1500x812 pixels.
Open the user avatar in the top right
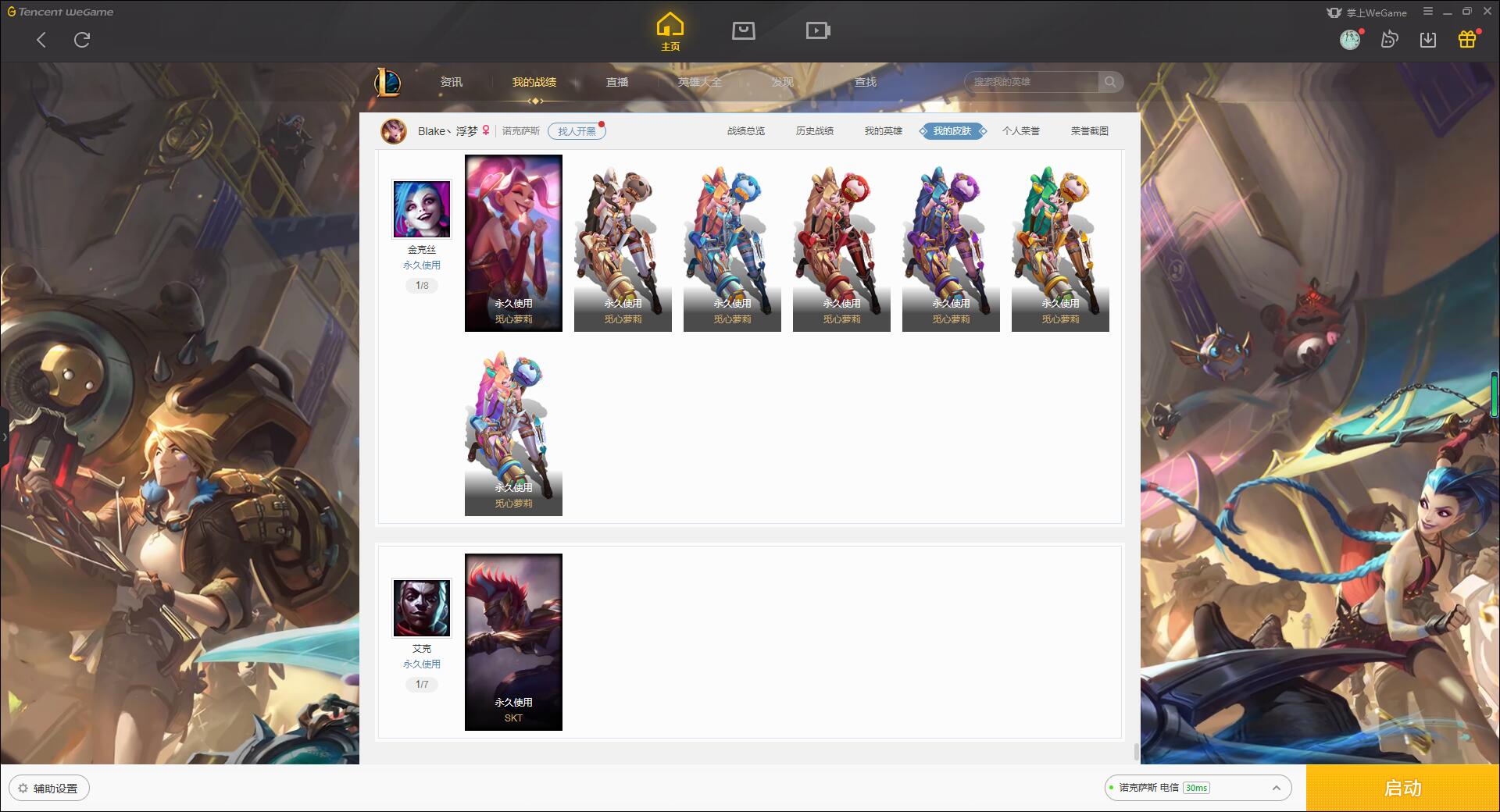point(1350,40)
